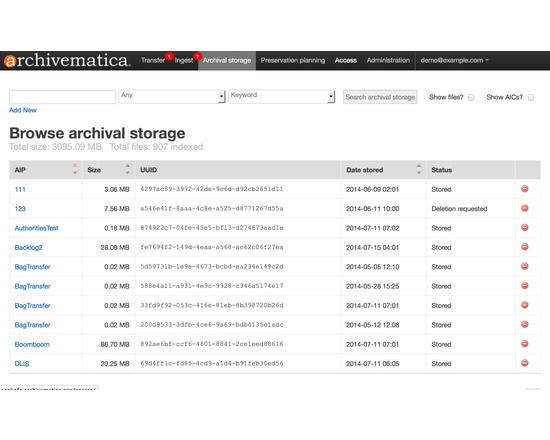The width and height of the screenshot is (550, 440).
Task: Open the Keyword query type dropdown
Action: click(x=282, y=96)
